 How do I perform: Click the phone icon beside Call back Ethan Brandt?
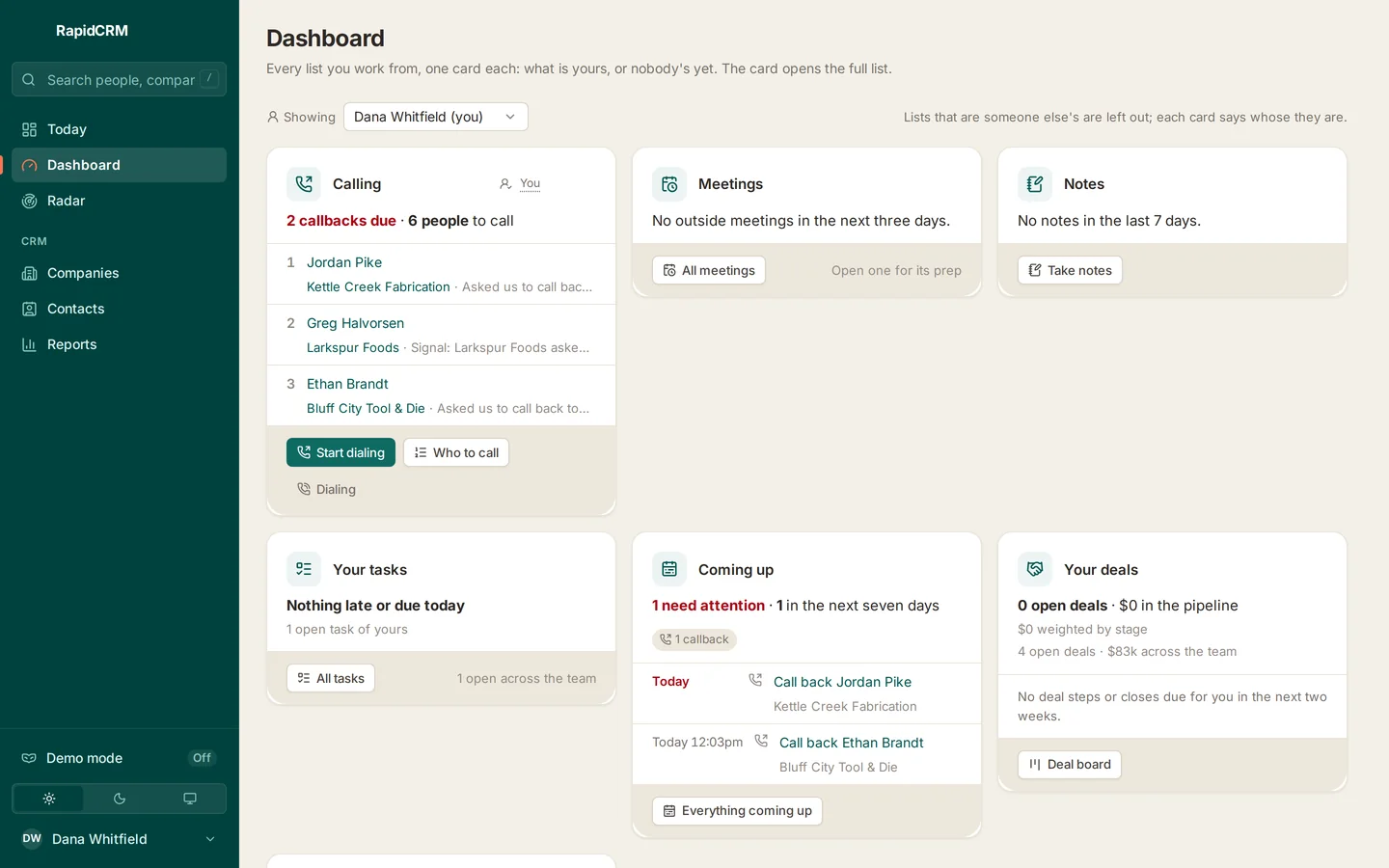tap(761, 741)
